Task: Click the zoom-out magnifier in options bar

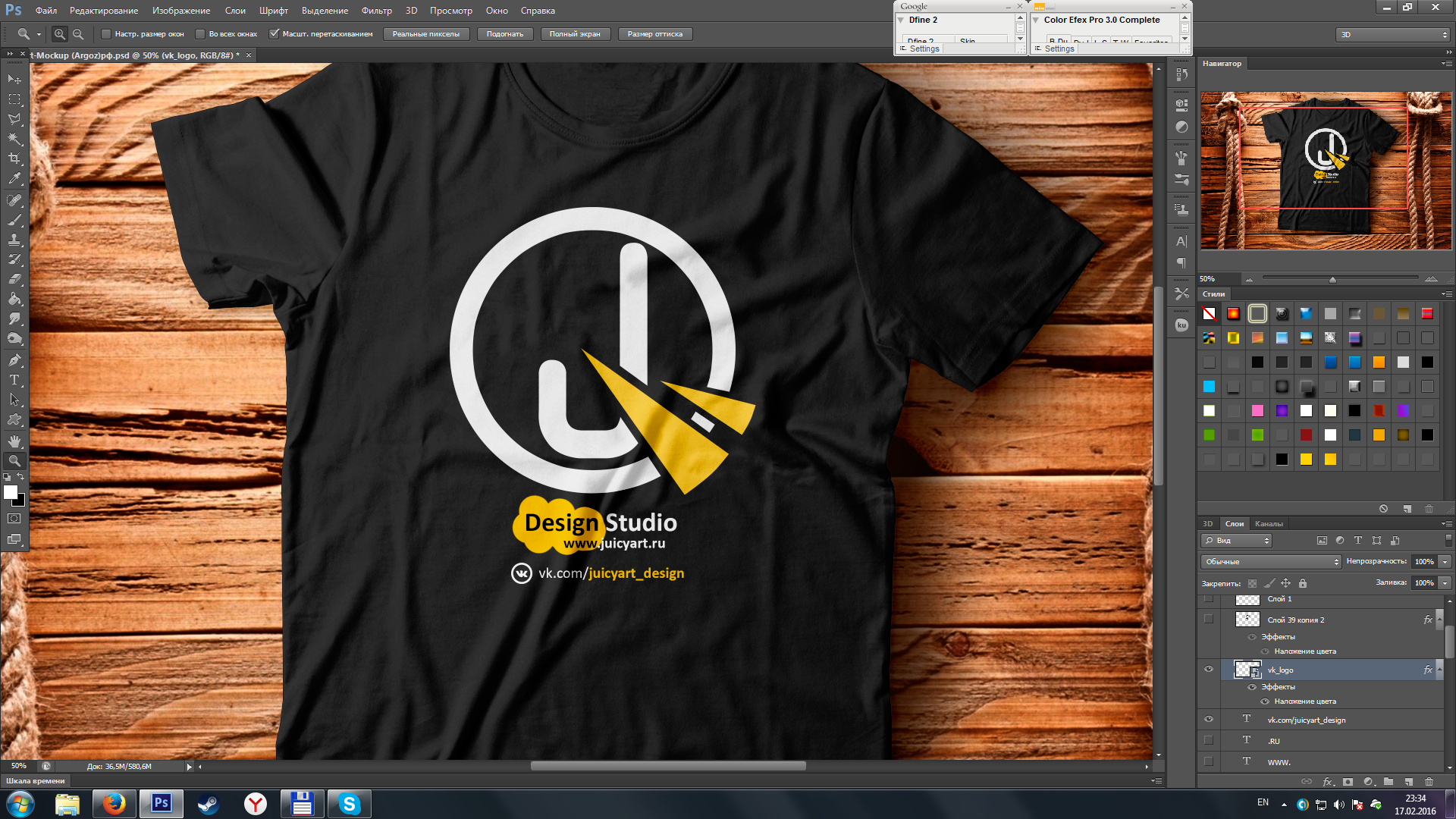Action: (78, 34)
